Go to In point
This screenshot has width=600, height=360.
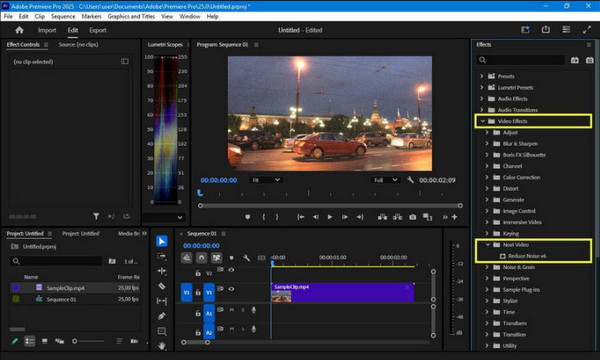tap(301, 217)
